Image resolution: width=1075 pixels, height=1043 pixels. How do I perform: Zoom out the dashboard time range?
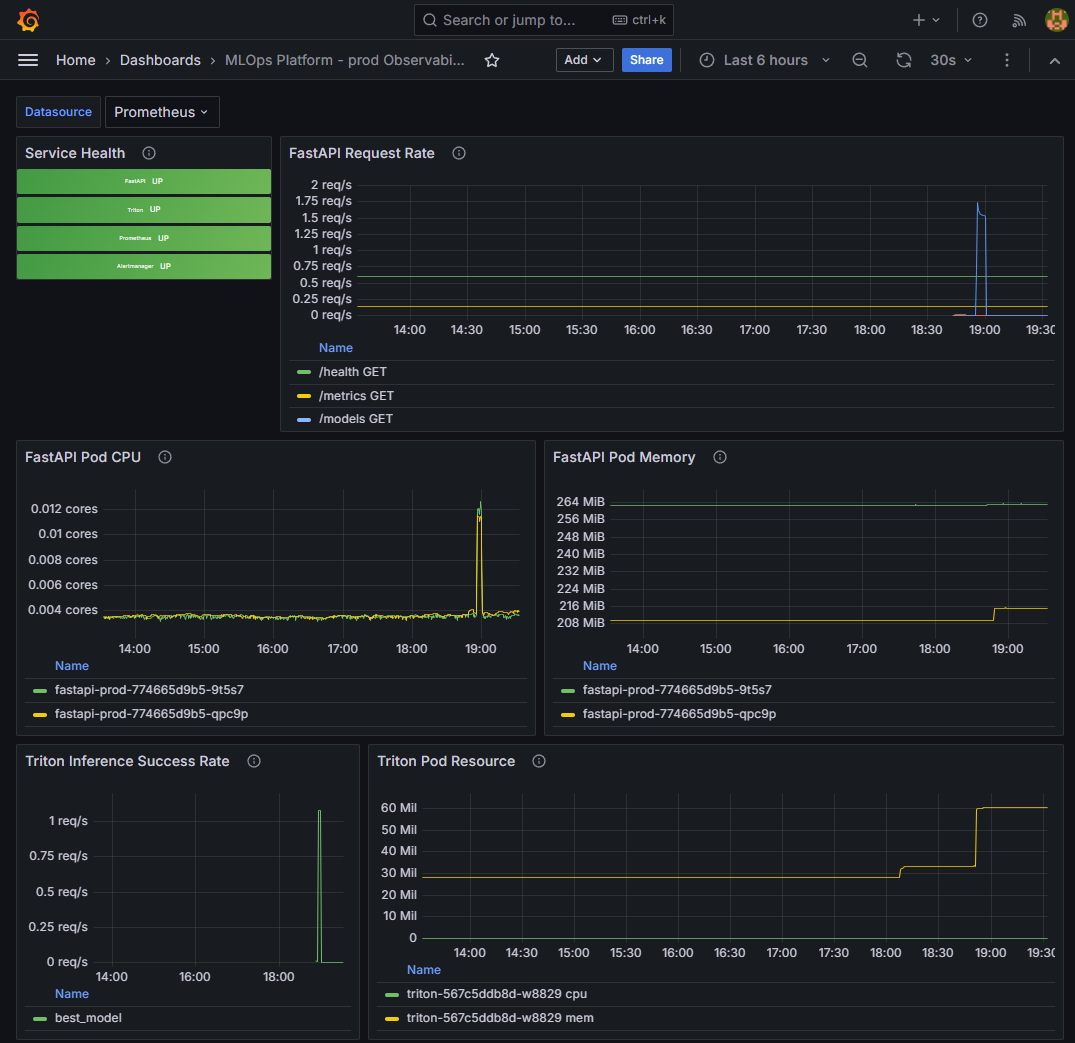[860, 60]
